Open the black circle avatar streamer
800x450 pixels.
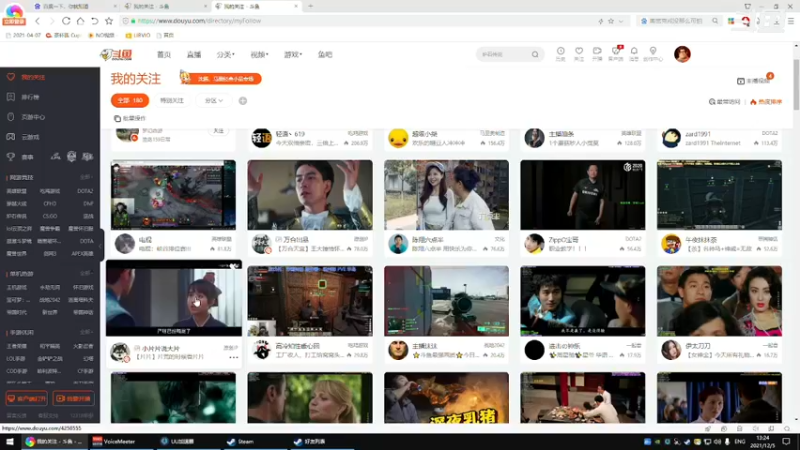pos(534,350)
